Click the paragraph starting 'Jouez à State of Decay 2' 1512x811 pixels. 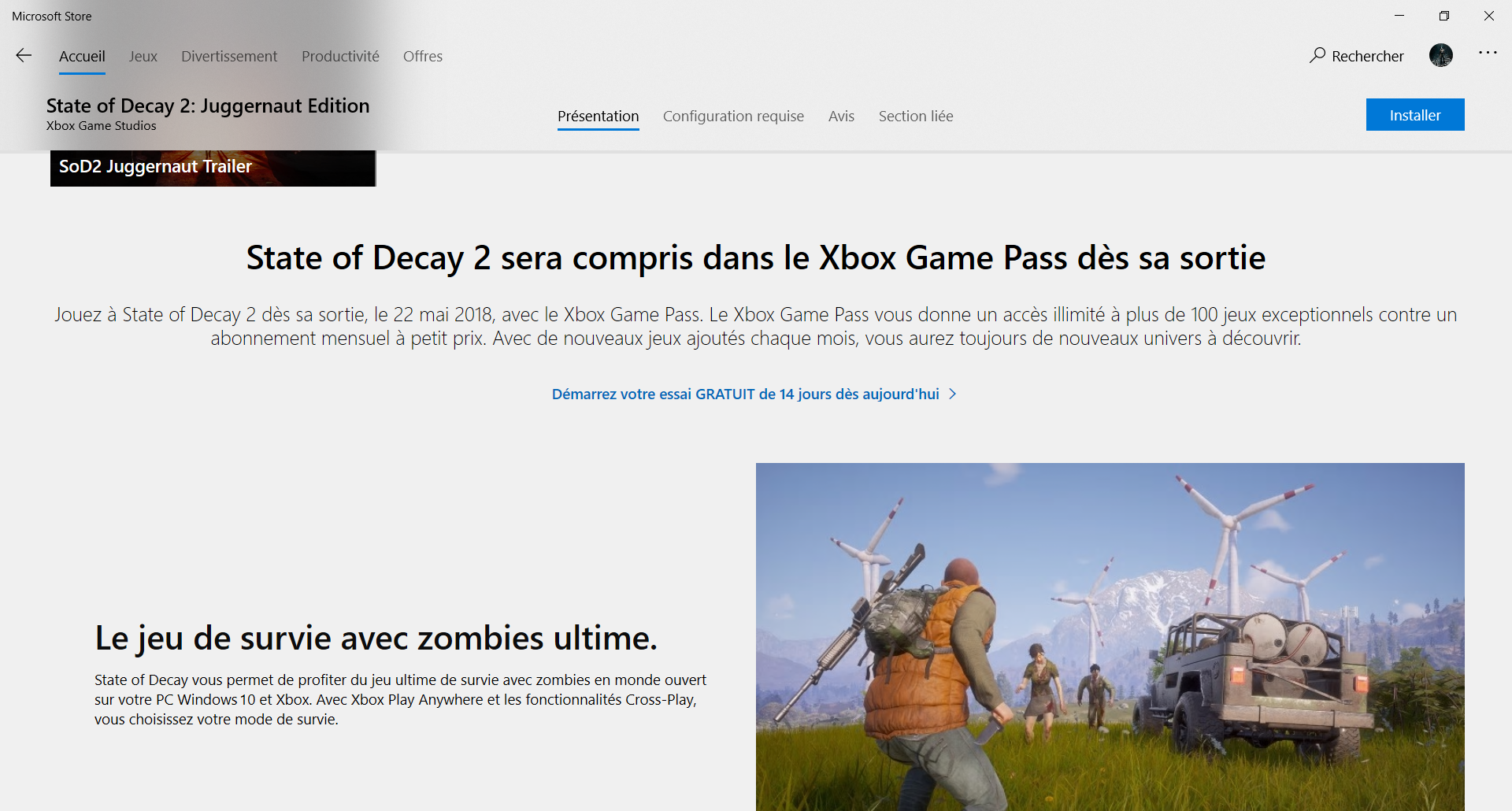coord(756,326)
